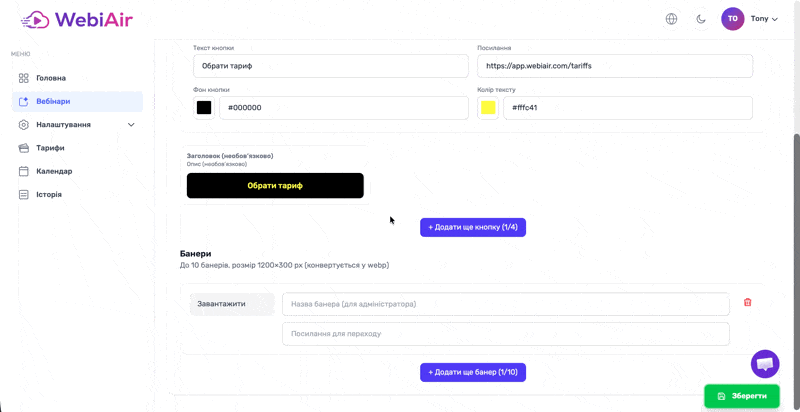Click Додати ще кнопку button
Screen dimensions: 800x412
473,227
